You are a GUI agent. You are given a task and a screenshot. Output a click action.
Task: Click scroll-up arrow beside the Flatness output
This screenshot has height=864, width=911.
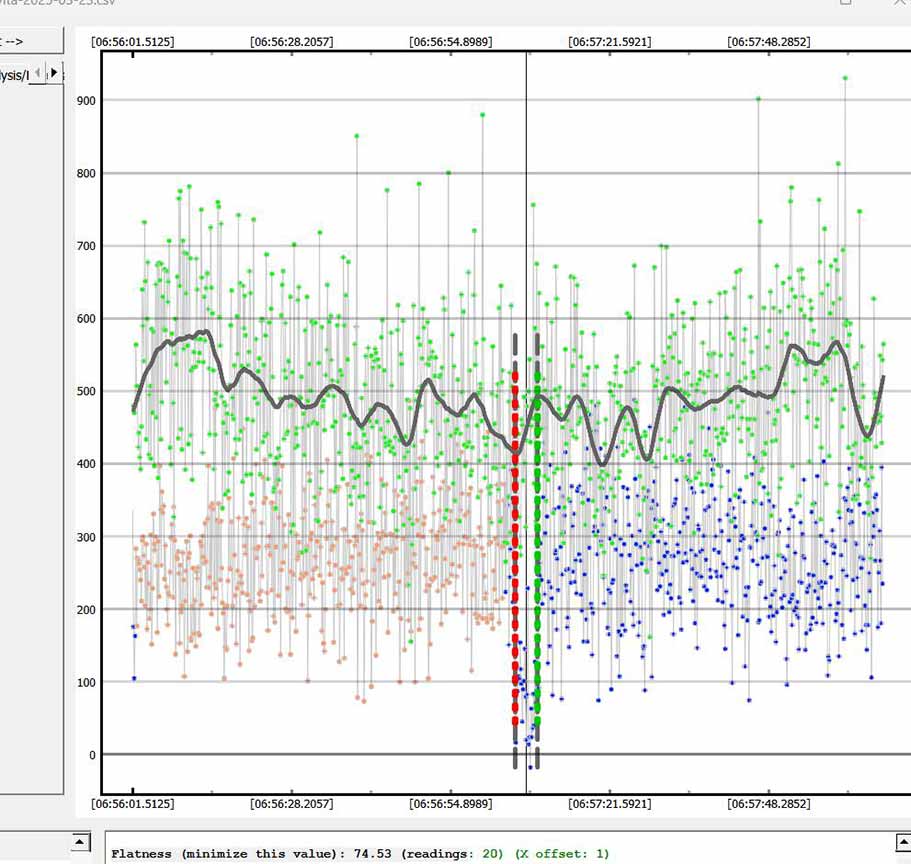[903, 842]
